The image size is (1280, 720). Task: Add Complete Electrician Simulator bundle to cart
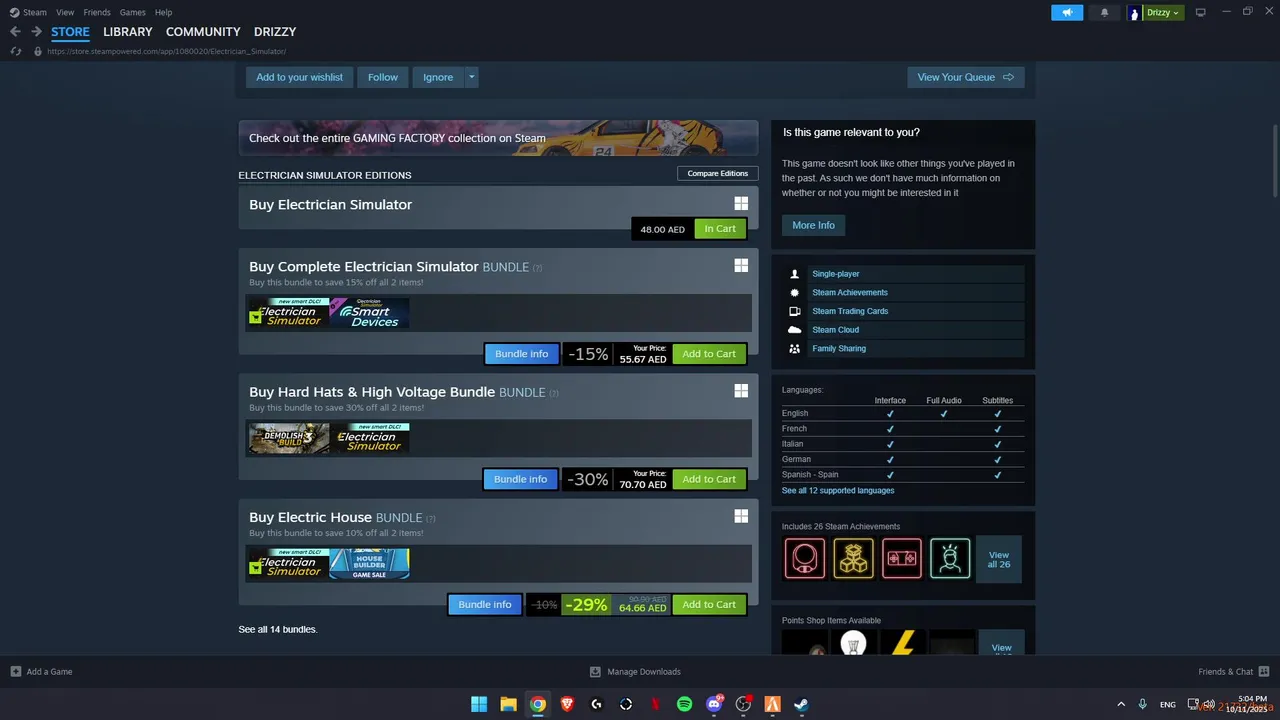pyautogui.click(x=709, y=354)
